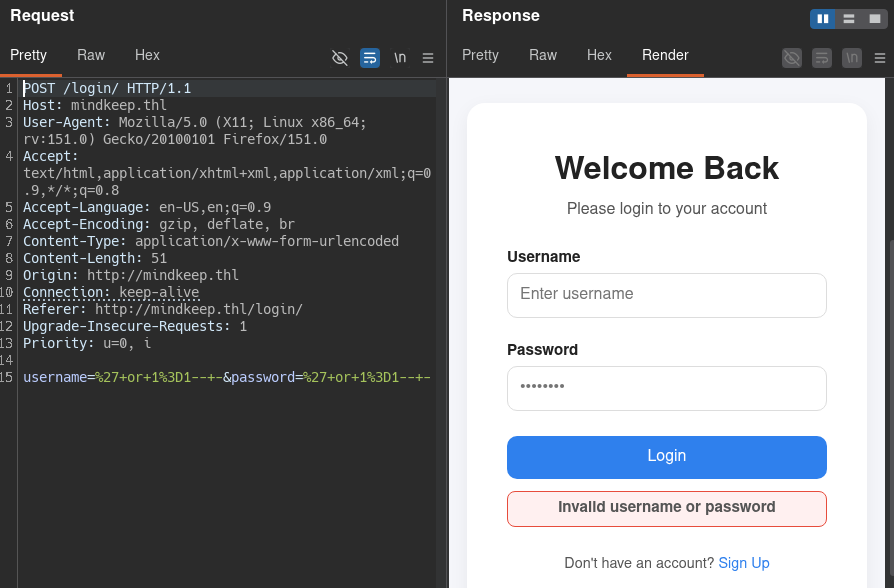Click the disabled eye icon in Response
This screenshot has width=894, height=588.
(x=792, y=58)
